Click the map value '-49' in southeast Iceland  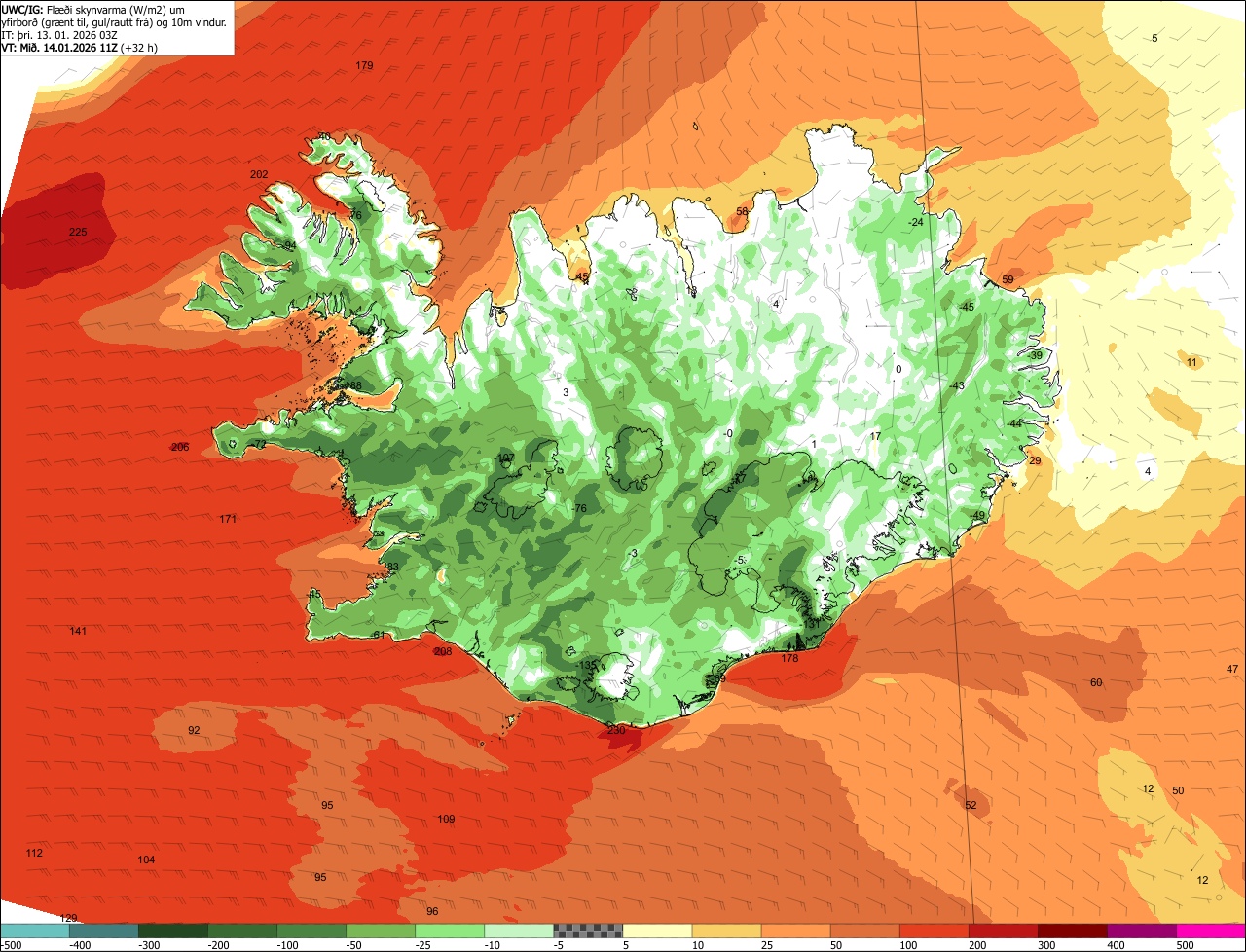[x=978, y=515]
